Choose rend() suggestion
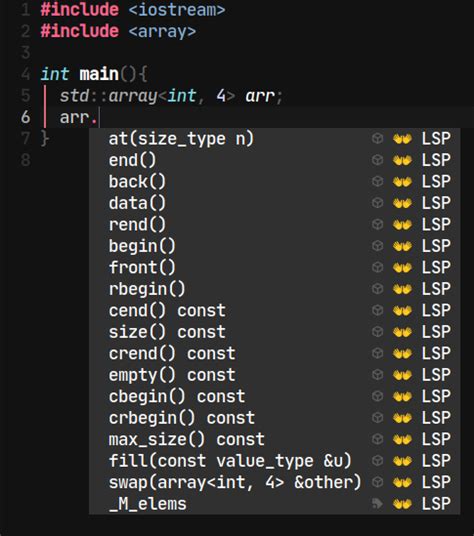474x536 pixels. click(274, 225)
